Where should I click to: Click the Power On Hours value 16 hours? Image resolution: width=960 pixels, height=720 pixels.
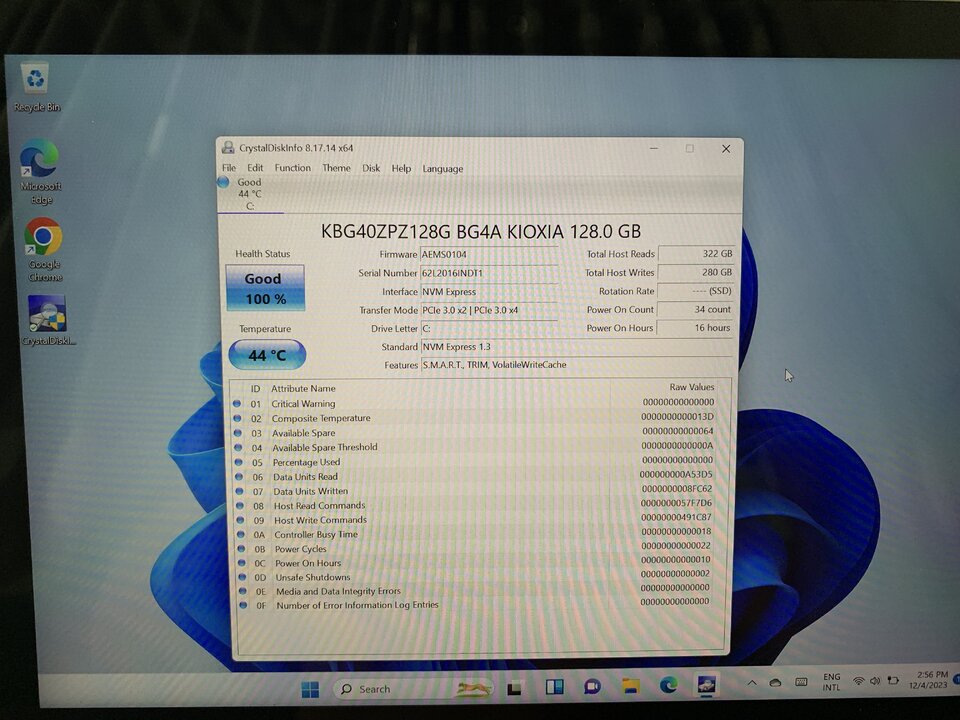point(695,328)
